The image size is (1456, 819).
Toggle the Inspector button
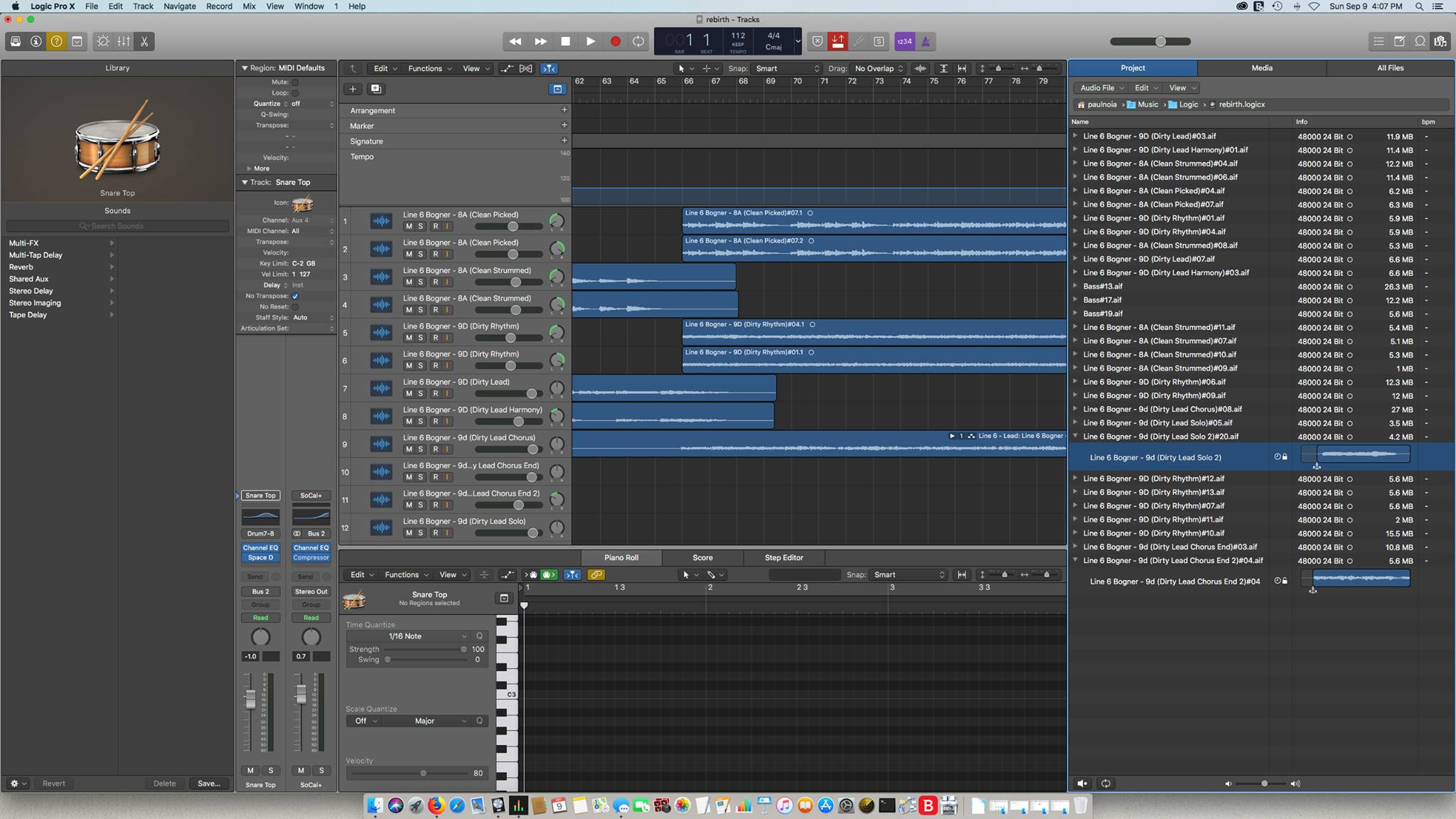coord(36,41)
